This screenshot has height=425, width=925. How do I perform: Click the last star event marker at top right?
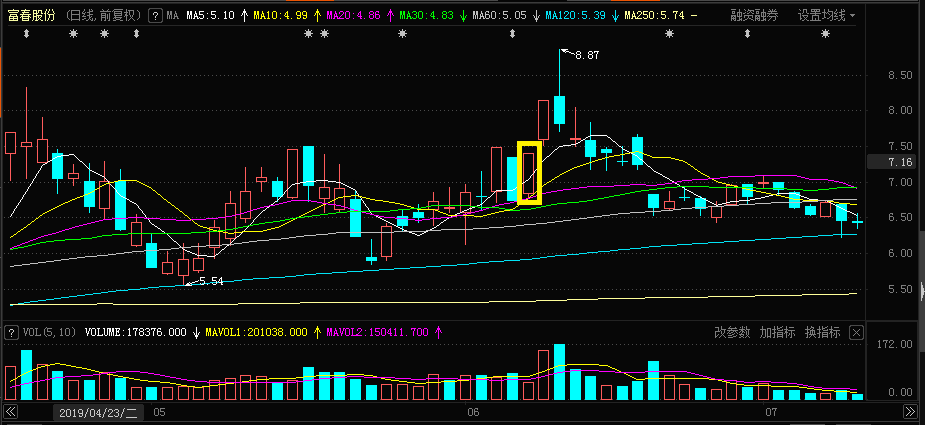(825, 35)
